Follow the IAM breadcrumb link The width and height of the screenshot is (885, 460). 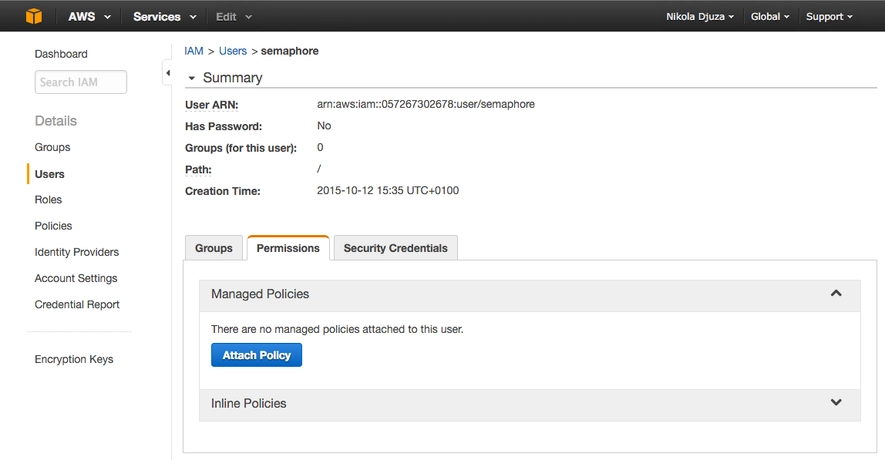[x=194, y=51]
